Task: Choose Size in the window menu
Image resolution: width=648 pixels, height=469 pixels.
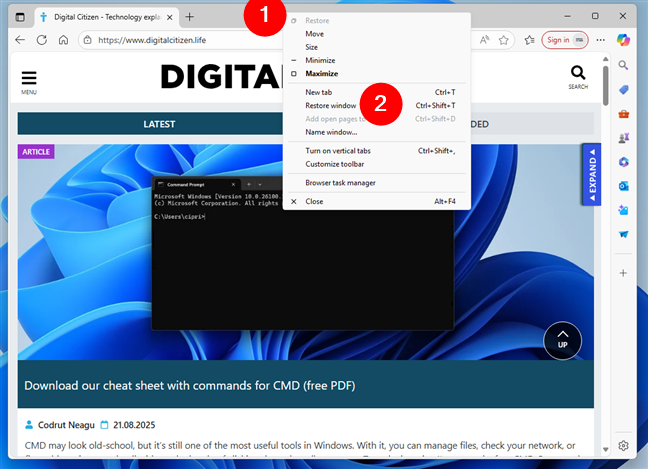Action: tap(377, 47)
